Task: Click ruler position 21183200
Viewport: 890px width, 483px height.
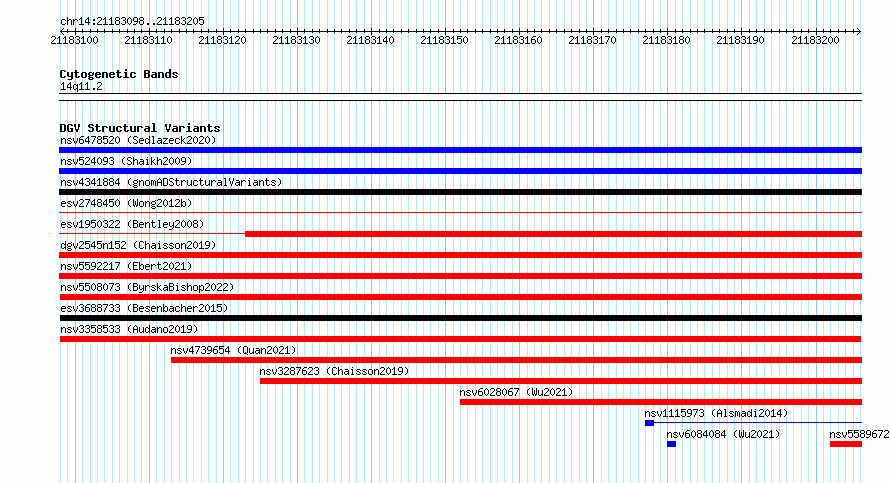Action: tap(815, 40)
